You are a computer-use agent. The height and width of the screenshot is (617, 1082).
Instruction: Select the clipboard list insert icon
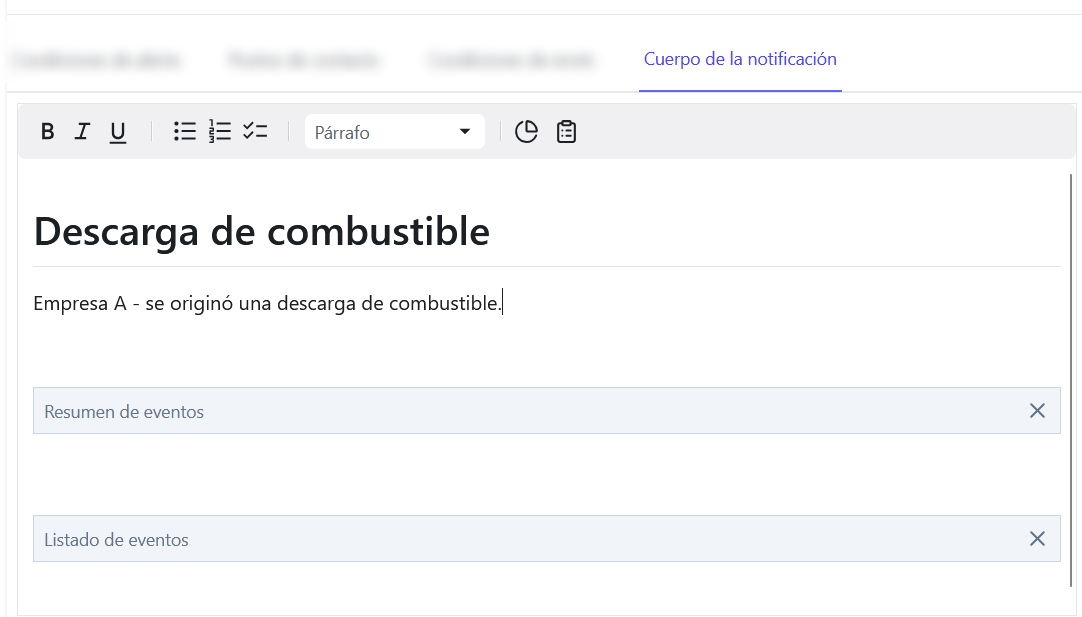pos(566,131)
